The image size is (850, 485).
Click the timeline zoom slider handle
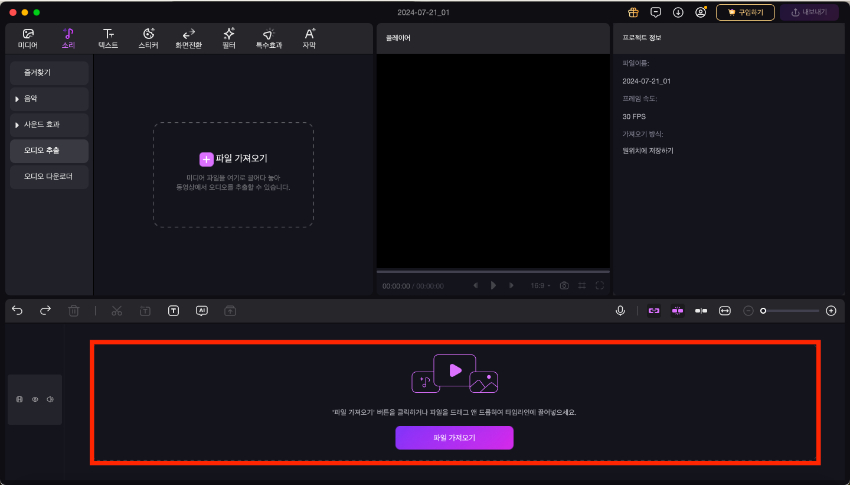(x=763, y=311)
